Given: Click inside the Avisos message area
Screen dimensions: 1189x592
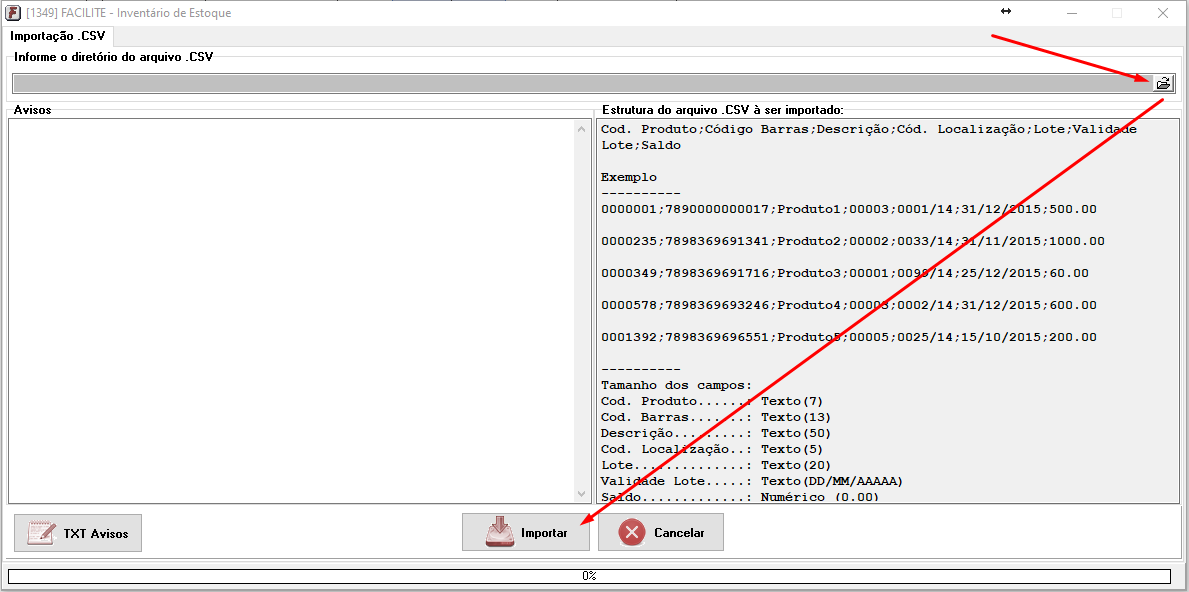Looking at the screenshot, I should click(x=290, y=311).
